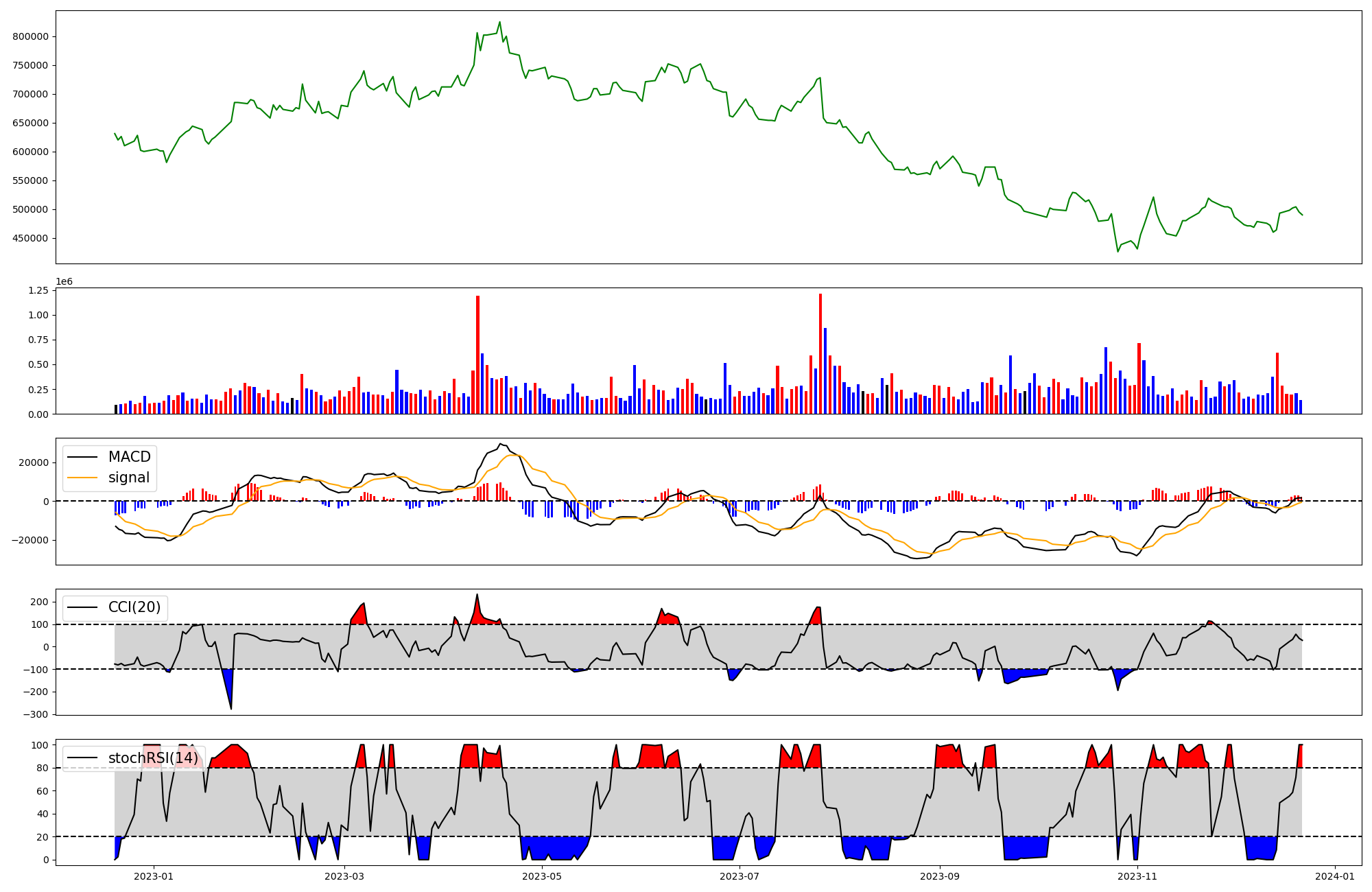
Task: Click the 2023-07 date axis label
Action: [x=741, y=876]
